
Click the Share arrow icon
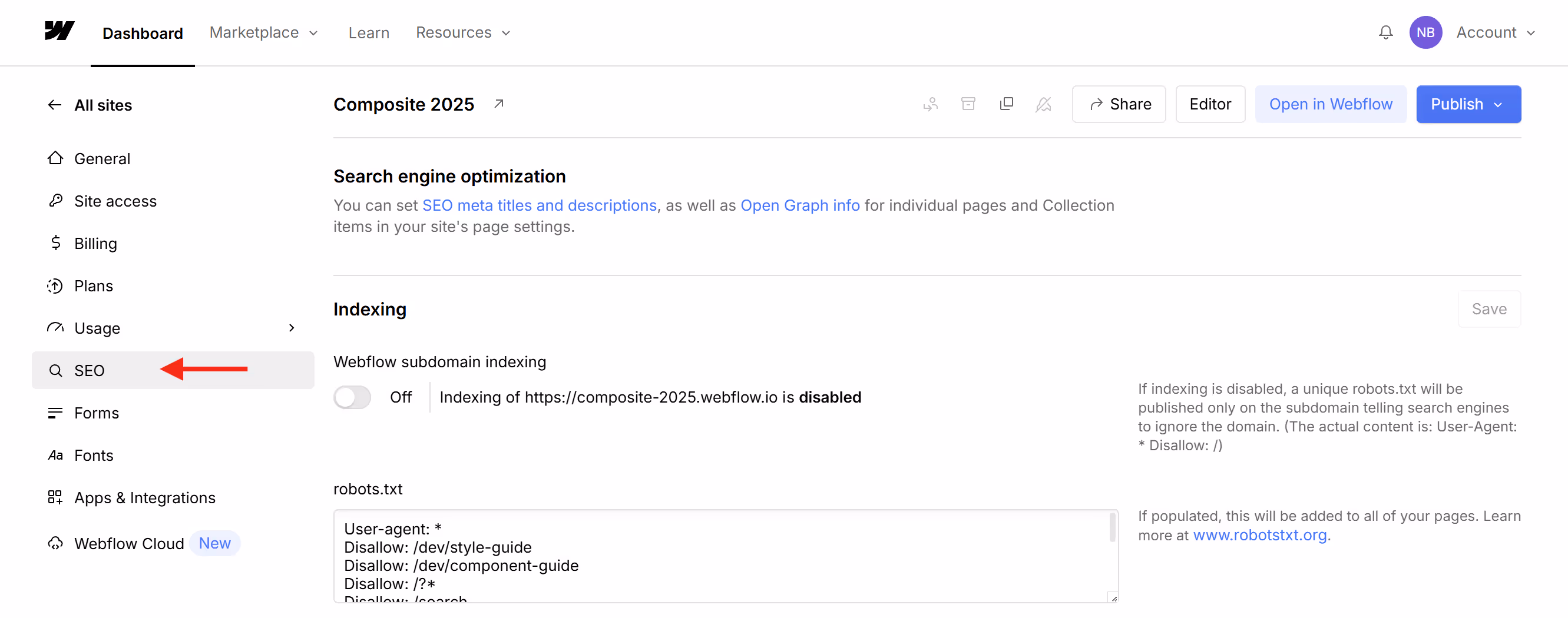1096,105
